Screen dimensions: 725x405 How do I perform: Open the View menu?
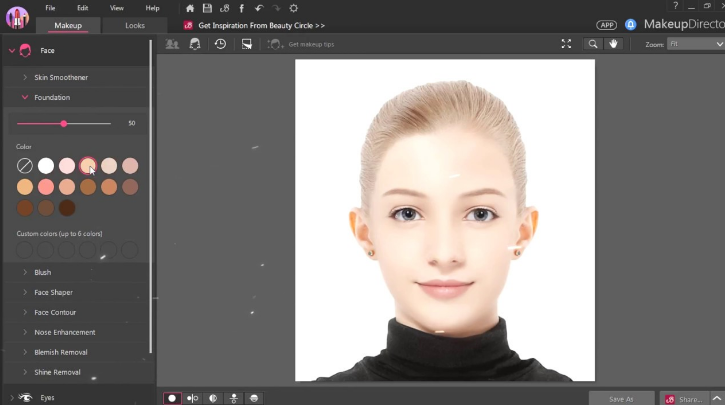tap(117, 8)
